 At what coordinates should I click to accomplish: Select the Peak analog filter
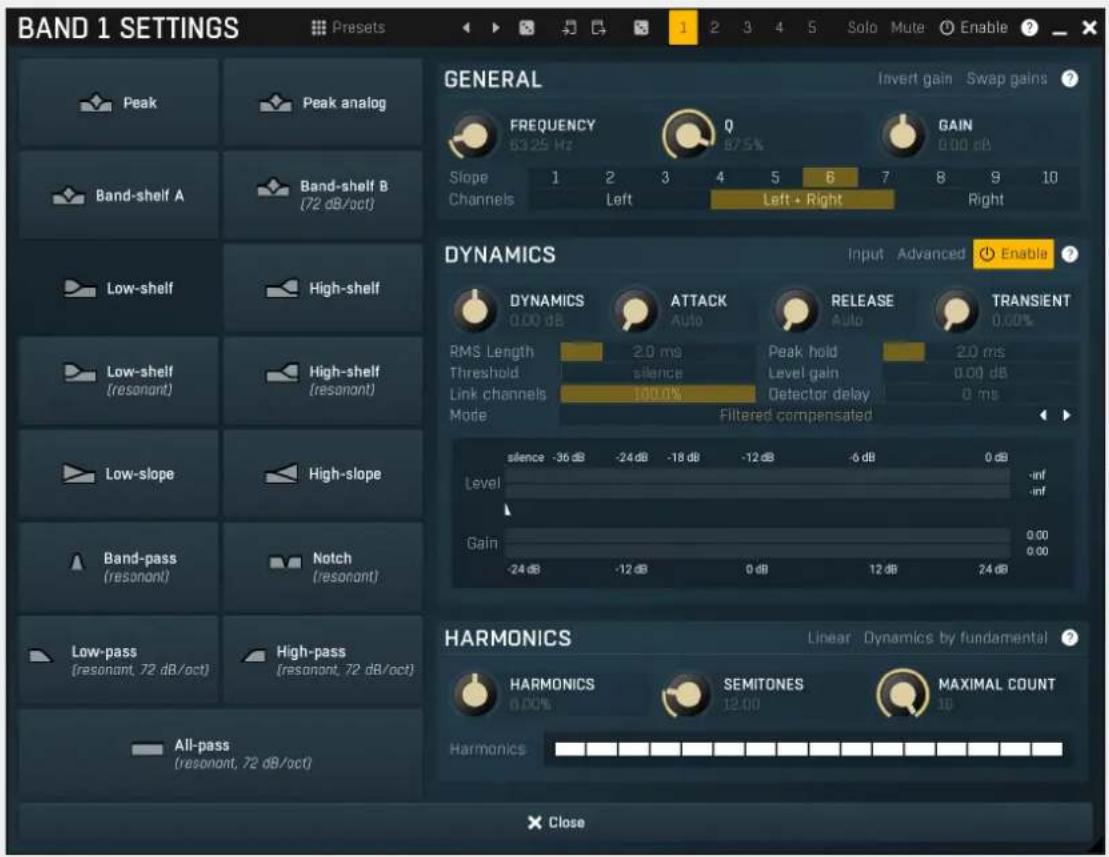tap(323, 103)
